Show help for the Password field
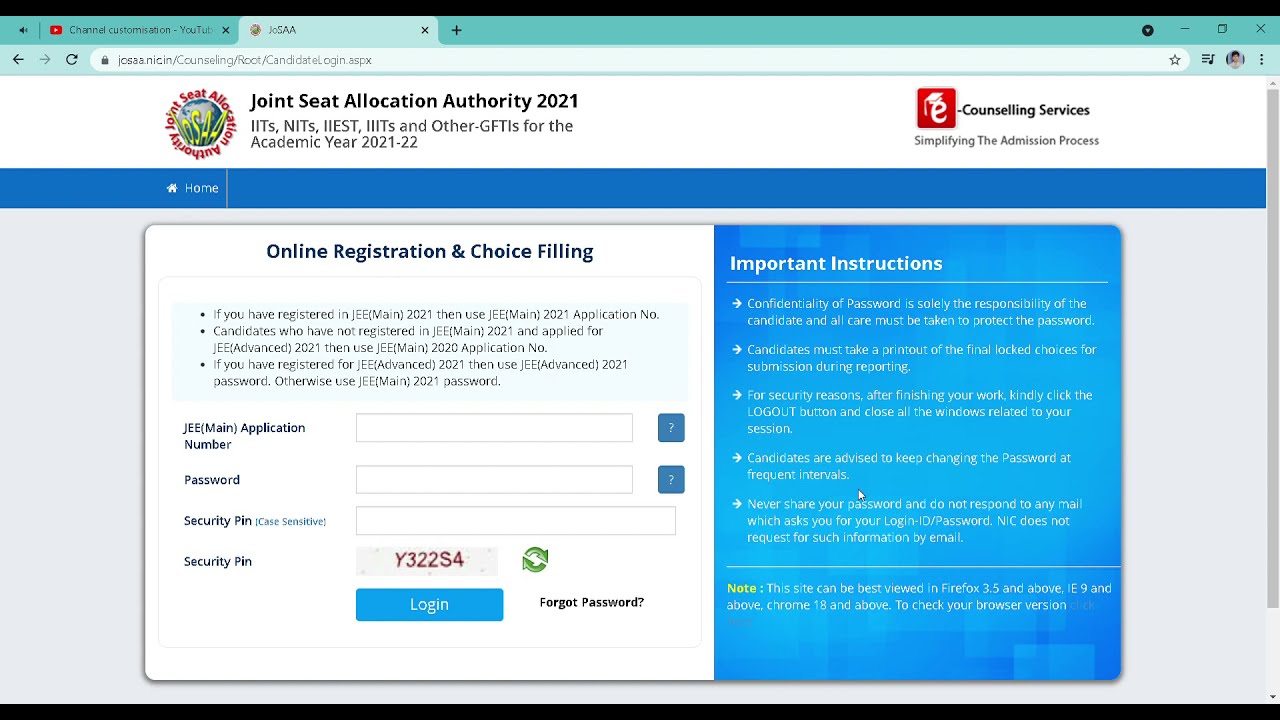 pyautogui.click(x=671, y=480)
